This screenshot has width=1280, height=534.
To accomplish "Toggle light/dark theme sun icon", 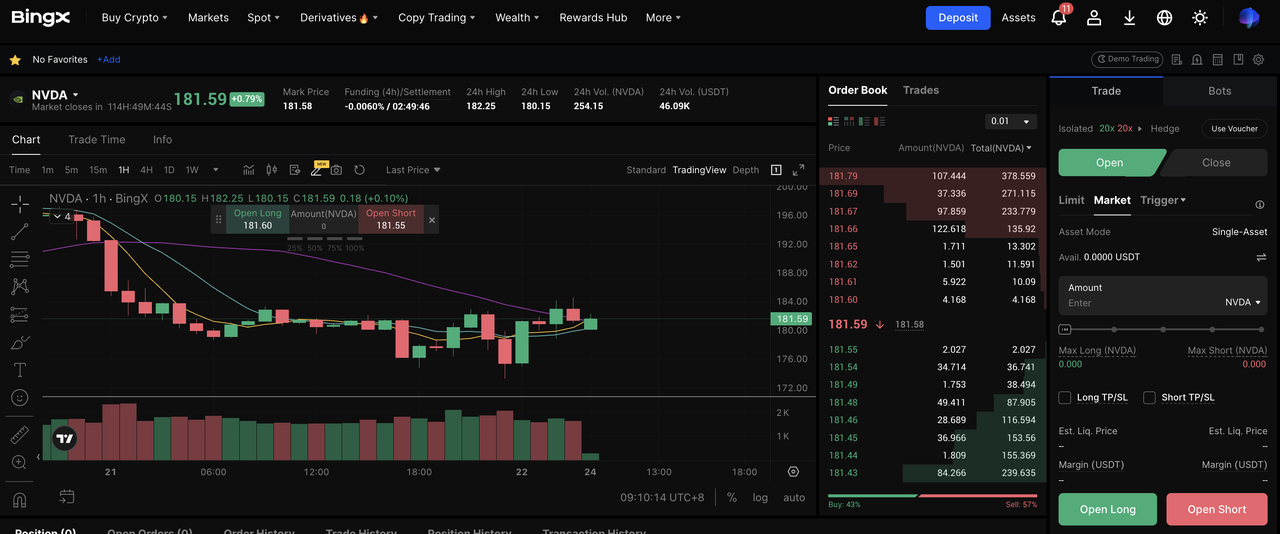I will (x=1200, y=18).
